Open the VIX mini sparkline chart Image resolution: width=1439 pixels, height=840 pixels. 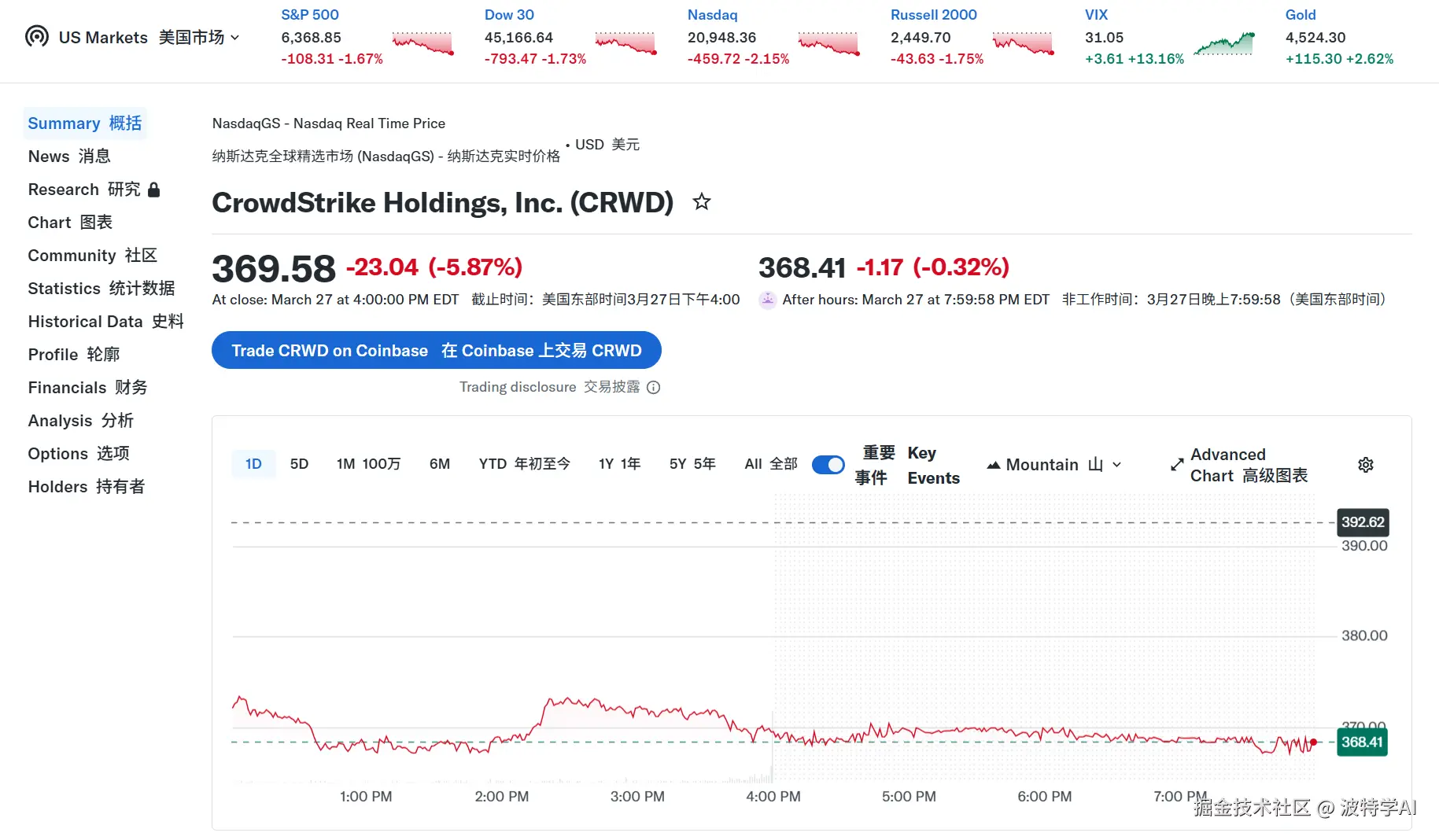(1223, 43)
